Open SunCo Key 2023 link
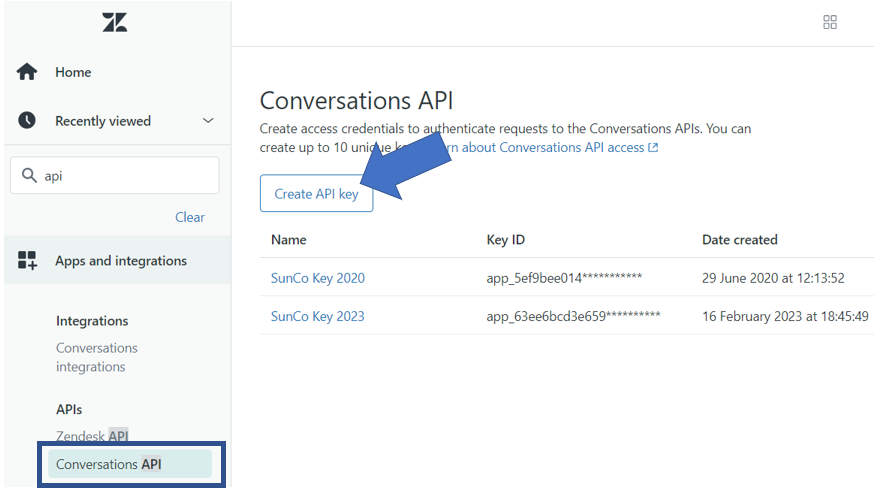Viewport: 875px width, 492px height. [318, 316]
